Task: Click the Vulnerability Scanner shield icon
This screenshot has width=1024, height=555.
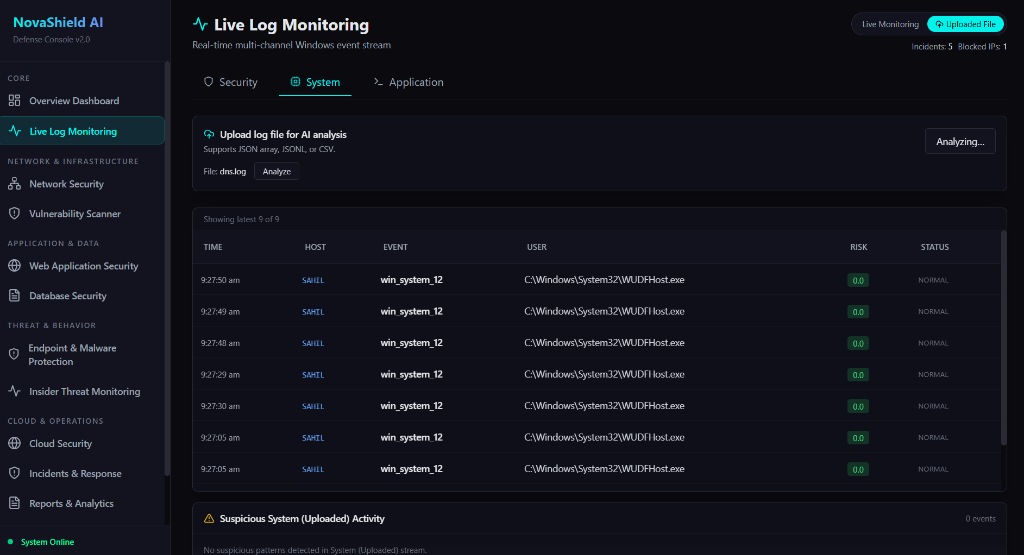Action: [14, 214]
